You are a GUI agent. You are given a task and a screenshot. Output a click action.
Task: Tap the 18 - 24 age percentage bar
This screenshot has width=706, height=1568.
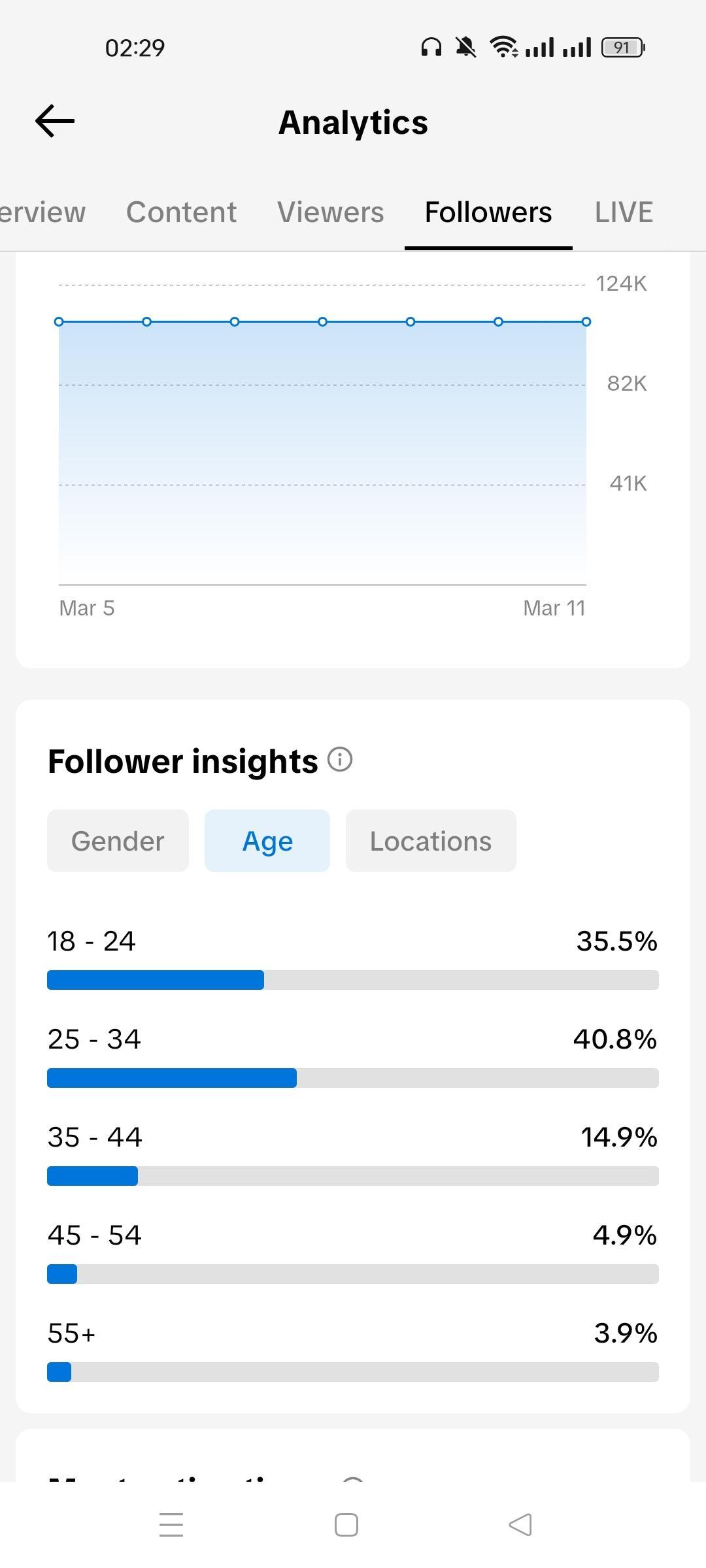point(353,980)
